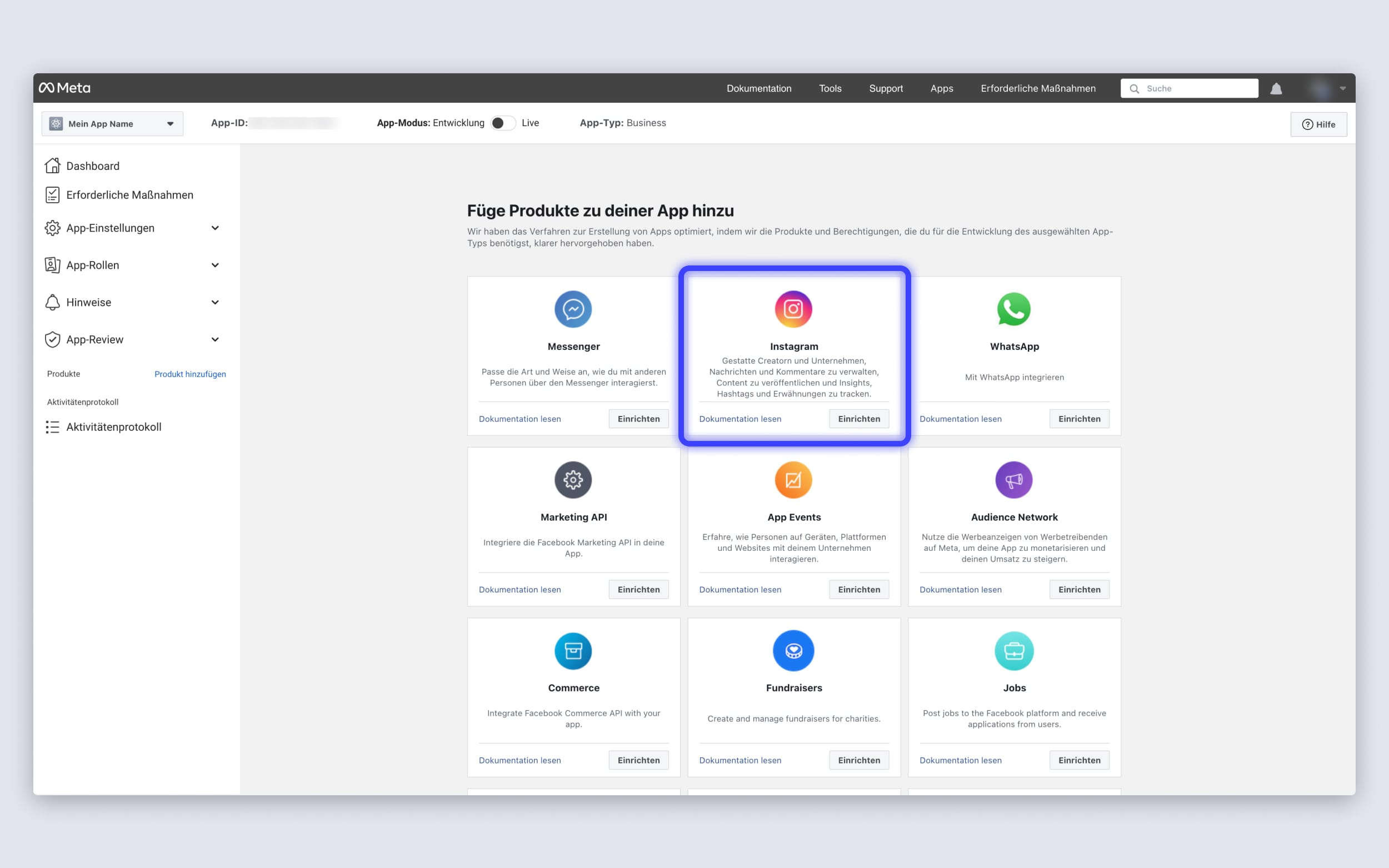Open the Support menu

[886, 88]
